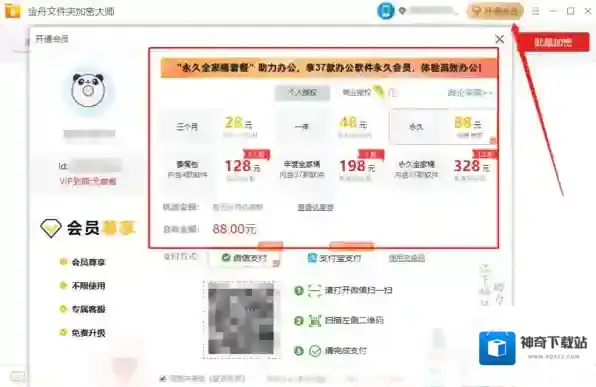The image size is (596, 387).
Task: Open the hamburger menu in the title bar
Action: click(535, 11)
